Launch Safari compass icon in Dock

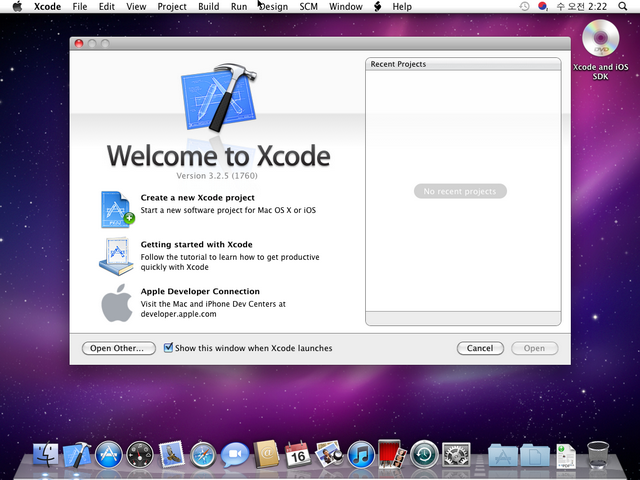(x=203, y=454)
